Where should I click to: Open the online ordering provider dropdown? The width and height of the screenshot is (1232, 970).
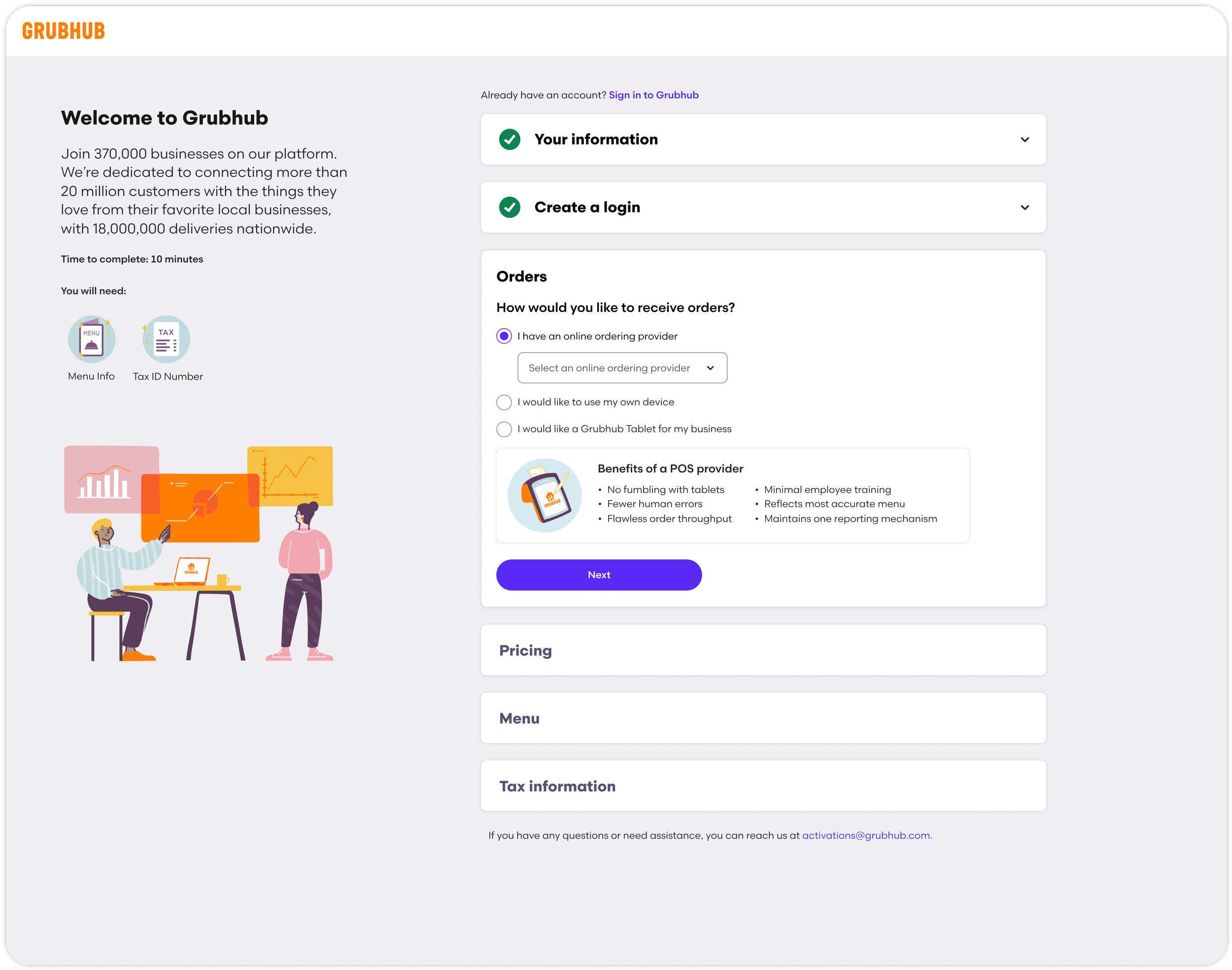click(622, 368)
